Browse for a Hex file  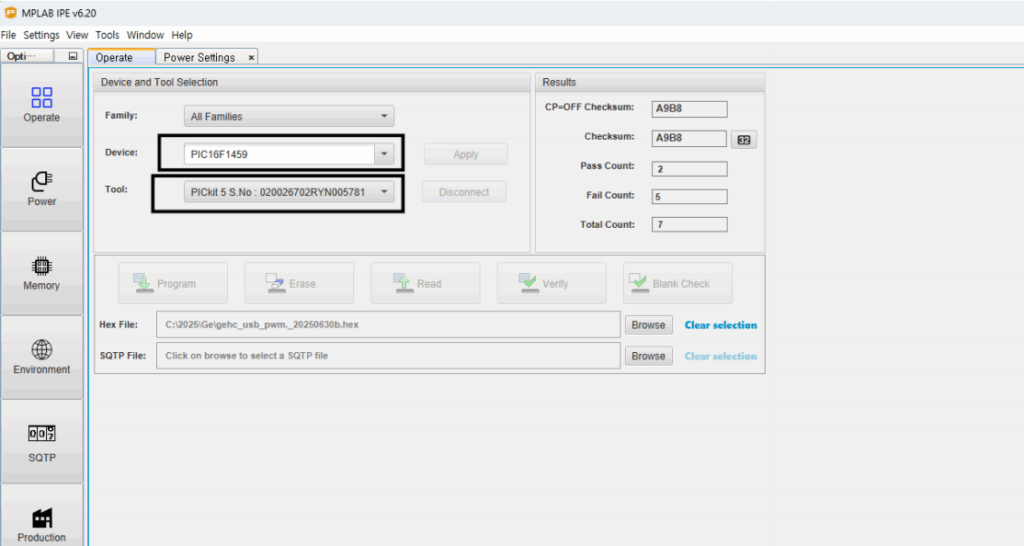(x=648, y=325)
